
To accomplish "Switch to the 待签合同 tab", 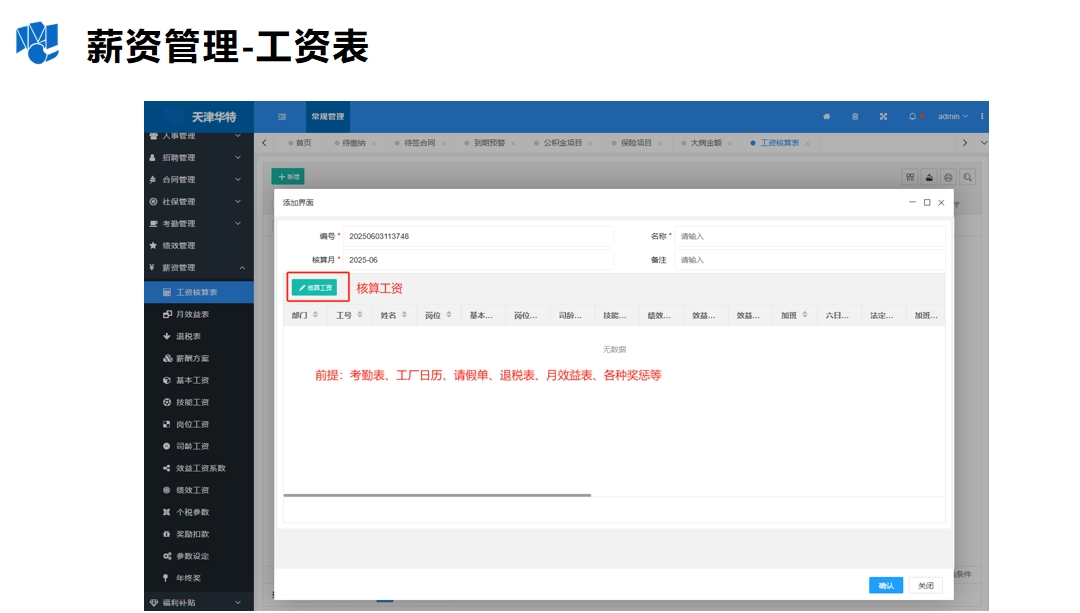I will pyautogui.click(x=419, y=143).
